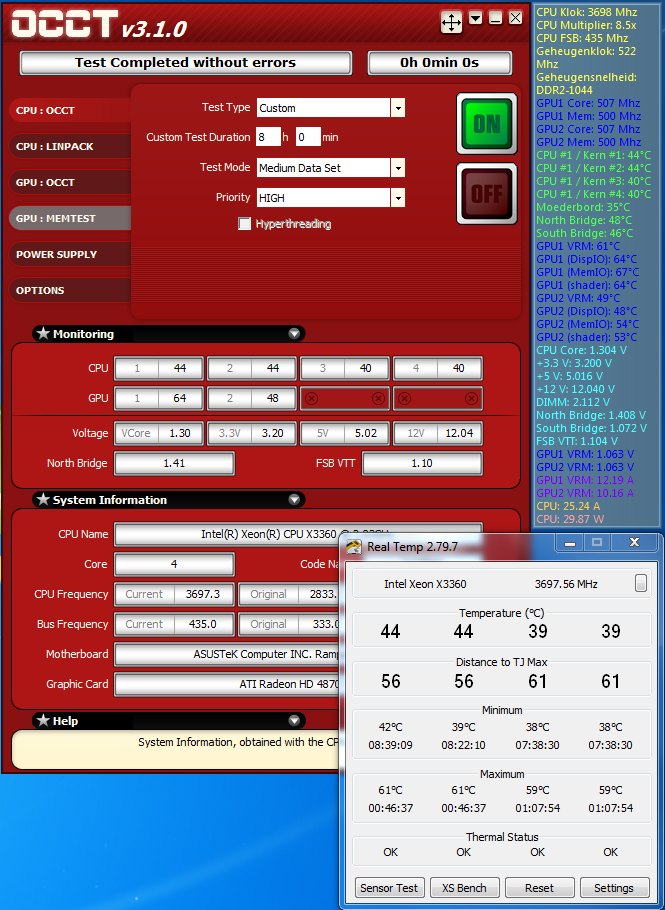Click the 3.3V voltage reading box

(x=252, y=433)
